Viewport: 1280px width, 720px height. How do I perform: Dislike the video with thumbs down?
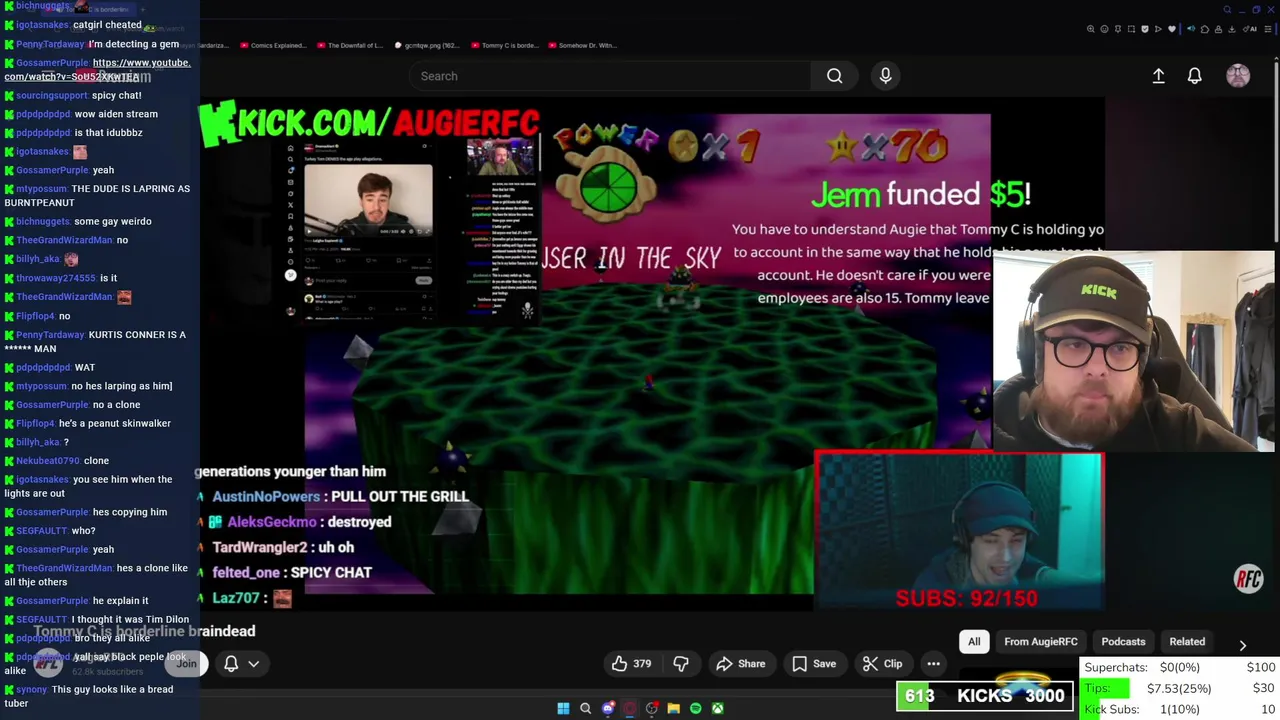pos(681,664)
